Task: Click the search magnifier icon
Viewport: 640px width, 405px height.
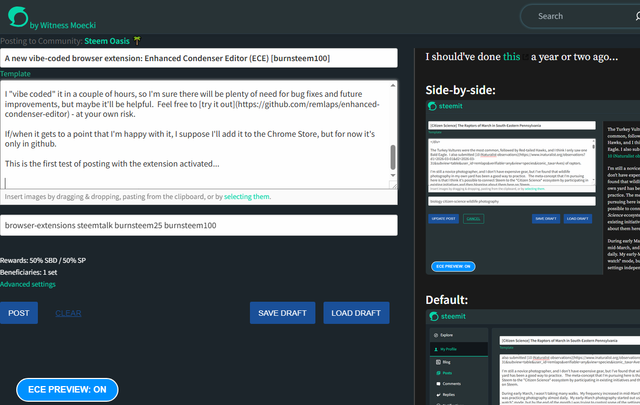Action: tap(637, 16)
